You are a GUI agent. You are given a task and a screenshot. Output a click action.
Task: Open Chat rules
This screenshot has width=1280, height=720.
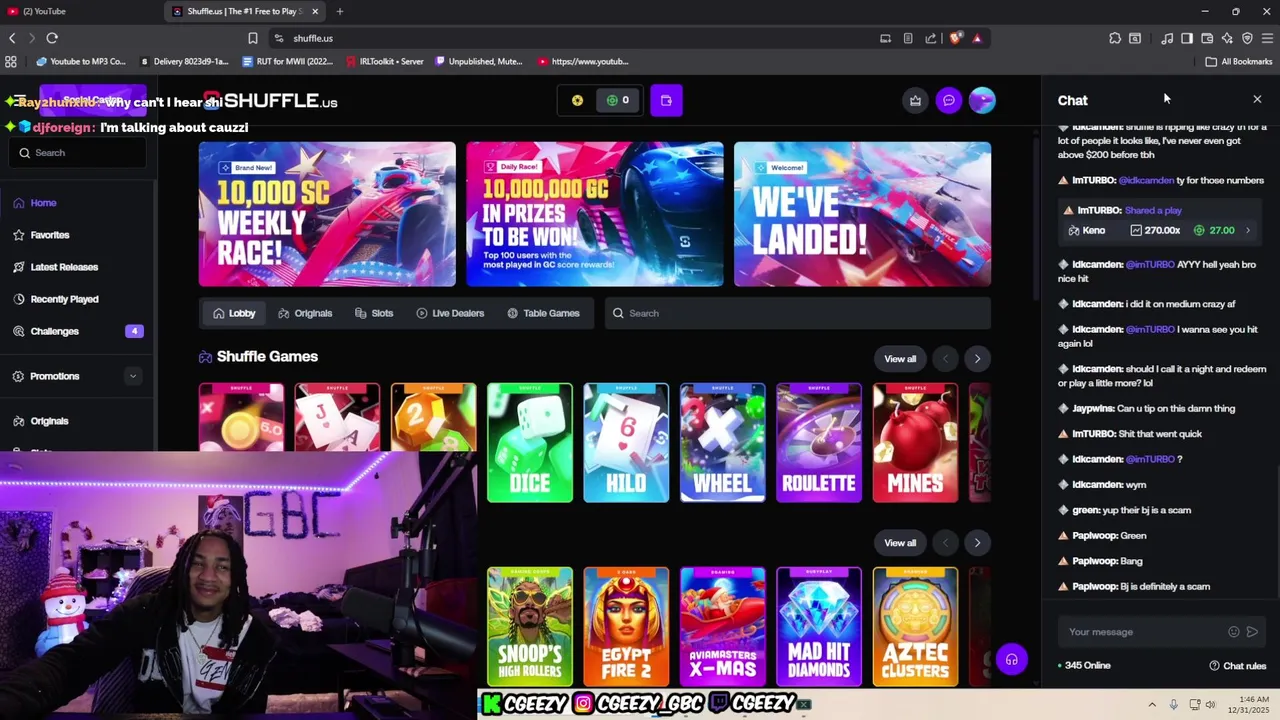coord(1238,666)
